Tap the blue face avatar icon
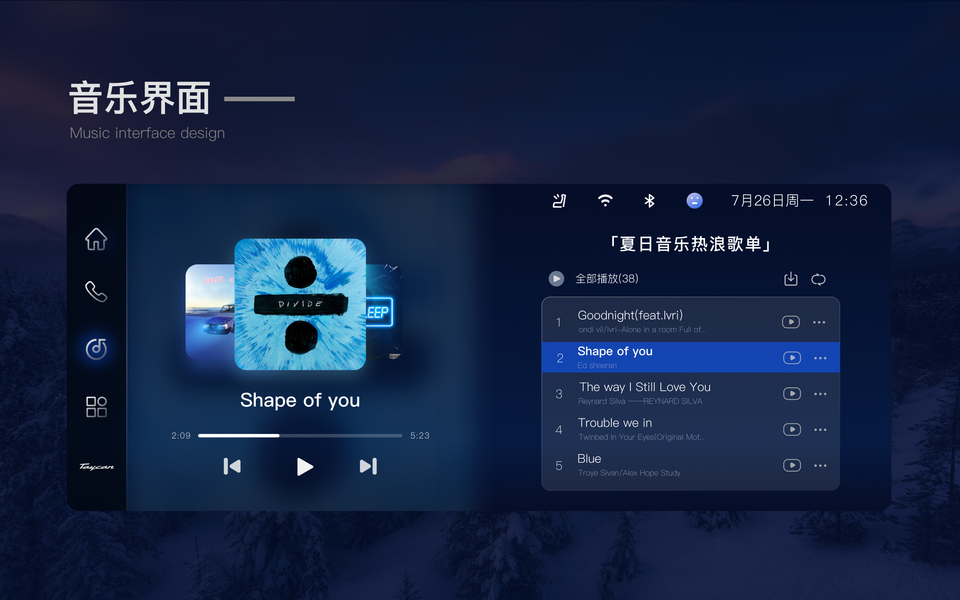Image resolution: width=960 pixels, height=600 pixels. pyautogui.click(x=694, y=200)
